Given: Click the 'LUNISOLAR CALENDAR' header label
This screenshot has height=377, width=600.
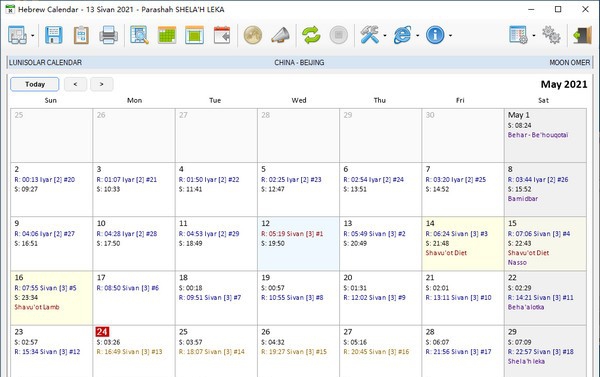Looking at the screenshot, I should click(45, 62).
